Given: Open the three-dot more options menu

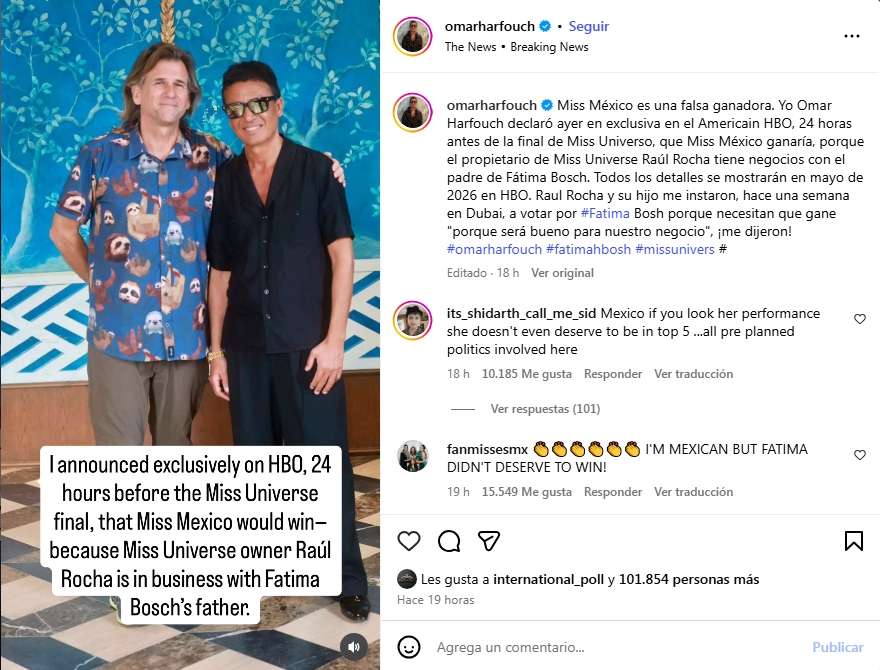Looking at the screenshot, I should 851,36.
